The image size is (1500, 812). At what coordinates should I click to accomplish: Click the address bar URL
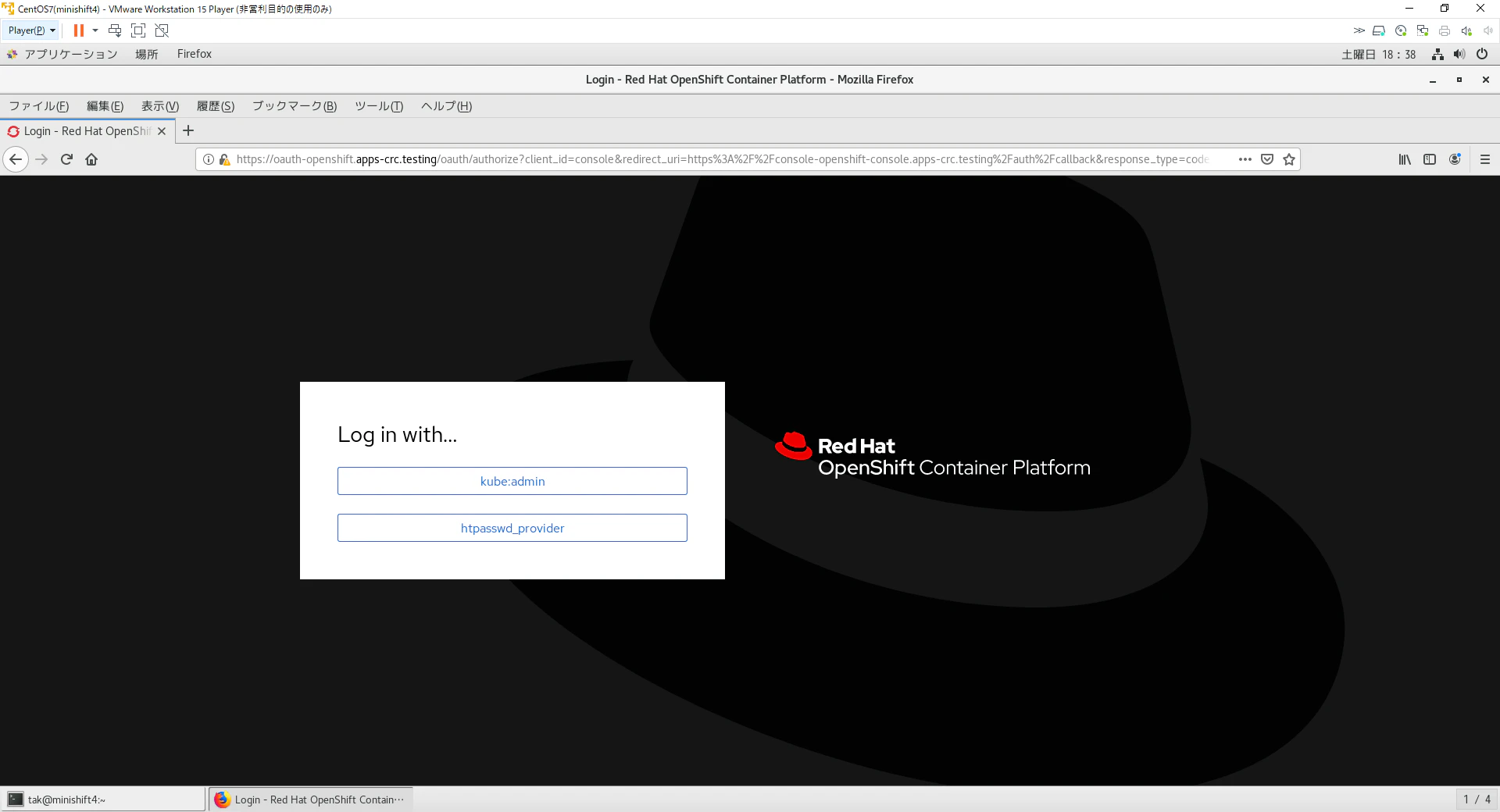click(722, 159)
